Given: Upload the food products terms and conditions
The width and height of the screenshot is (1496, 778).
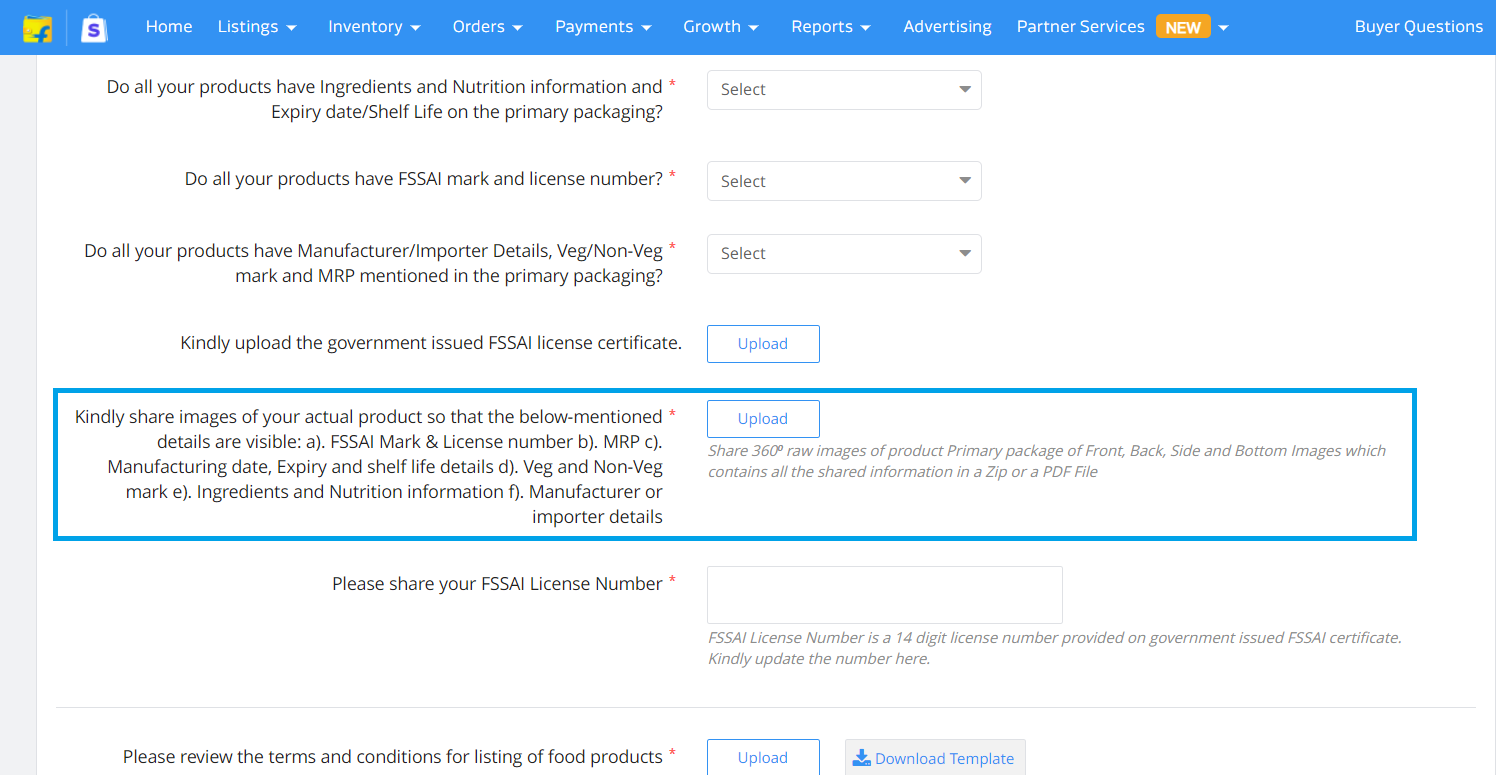Looking at the screenshot, I should point(763,758).
